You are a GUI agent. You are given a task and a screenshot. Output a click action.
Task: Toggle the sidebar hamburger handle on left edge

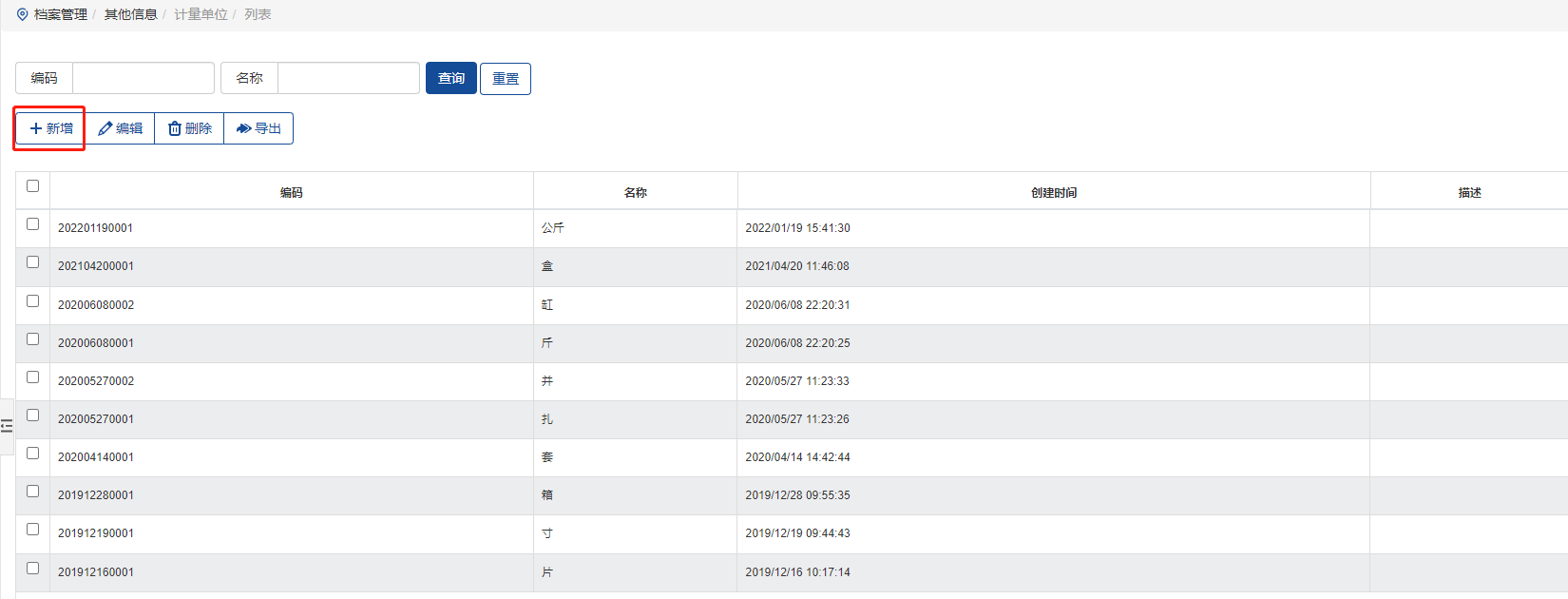(x=7, y=426)
